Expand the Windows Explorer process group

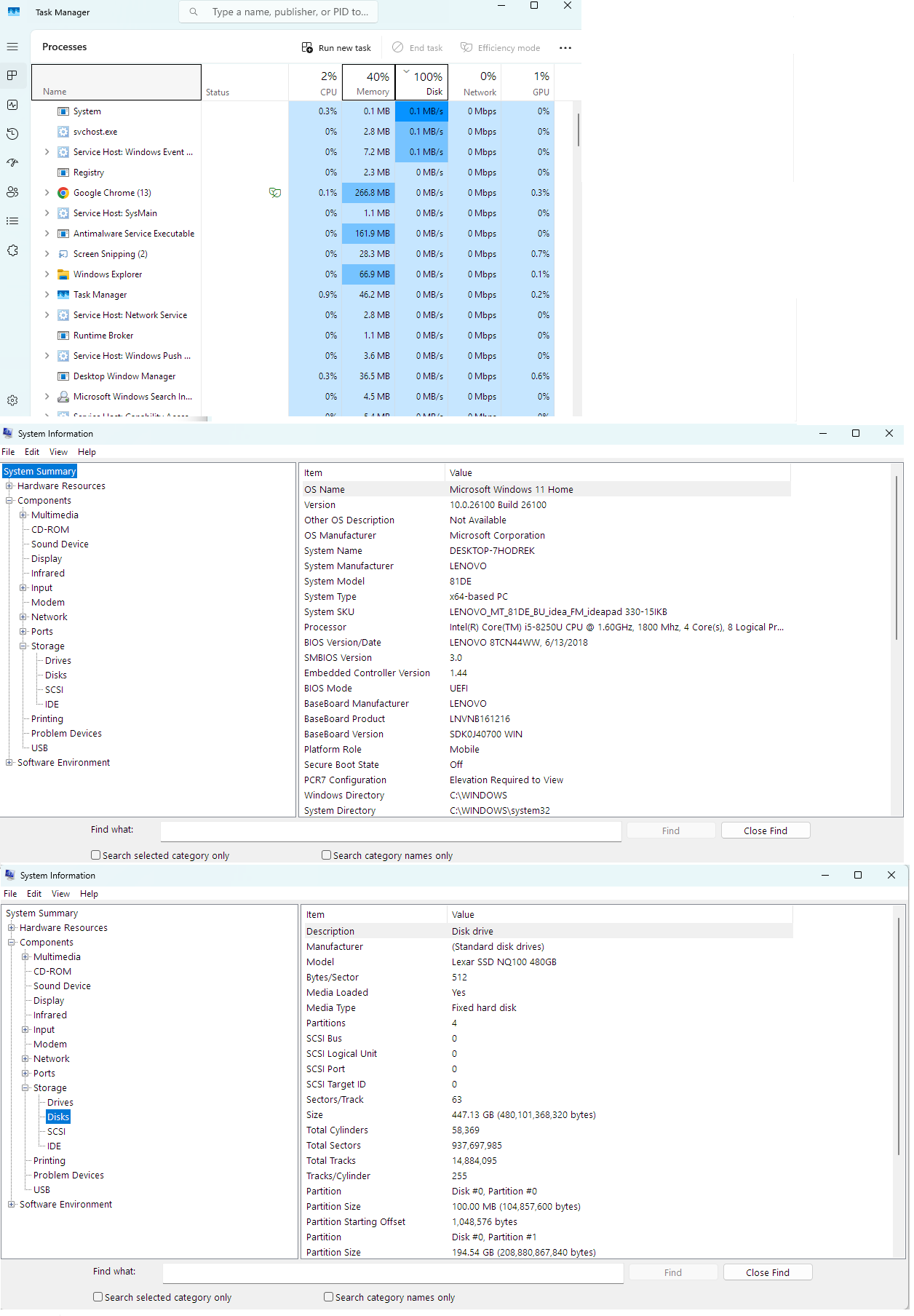[47, 274]
